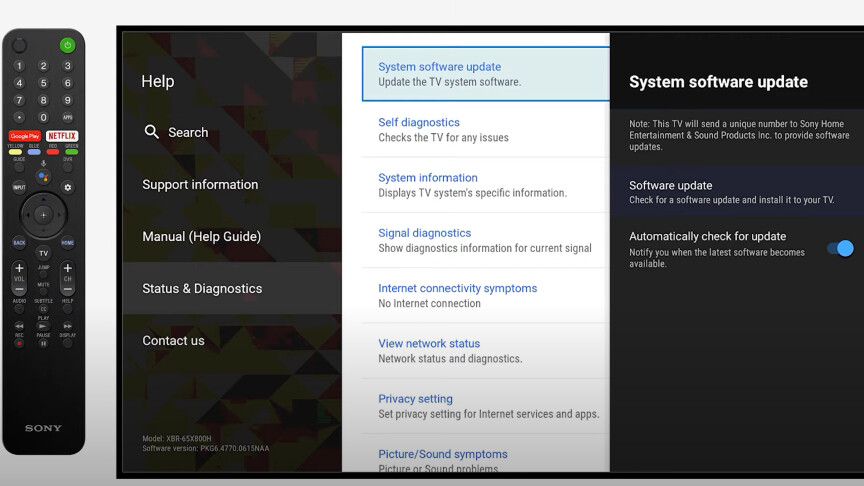Toggle the Automatically check for update switch
This screenshot has width=864, height=486.
pos(840,248)
